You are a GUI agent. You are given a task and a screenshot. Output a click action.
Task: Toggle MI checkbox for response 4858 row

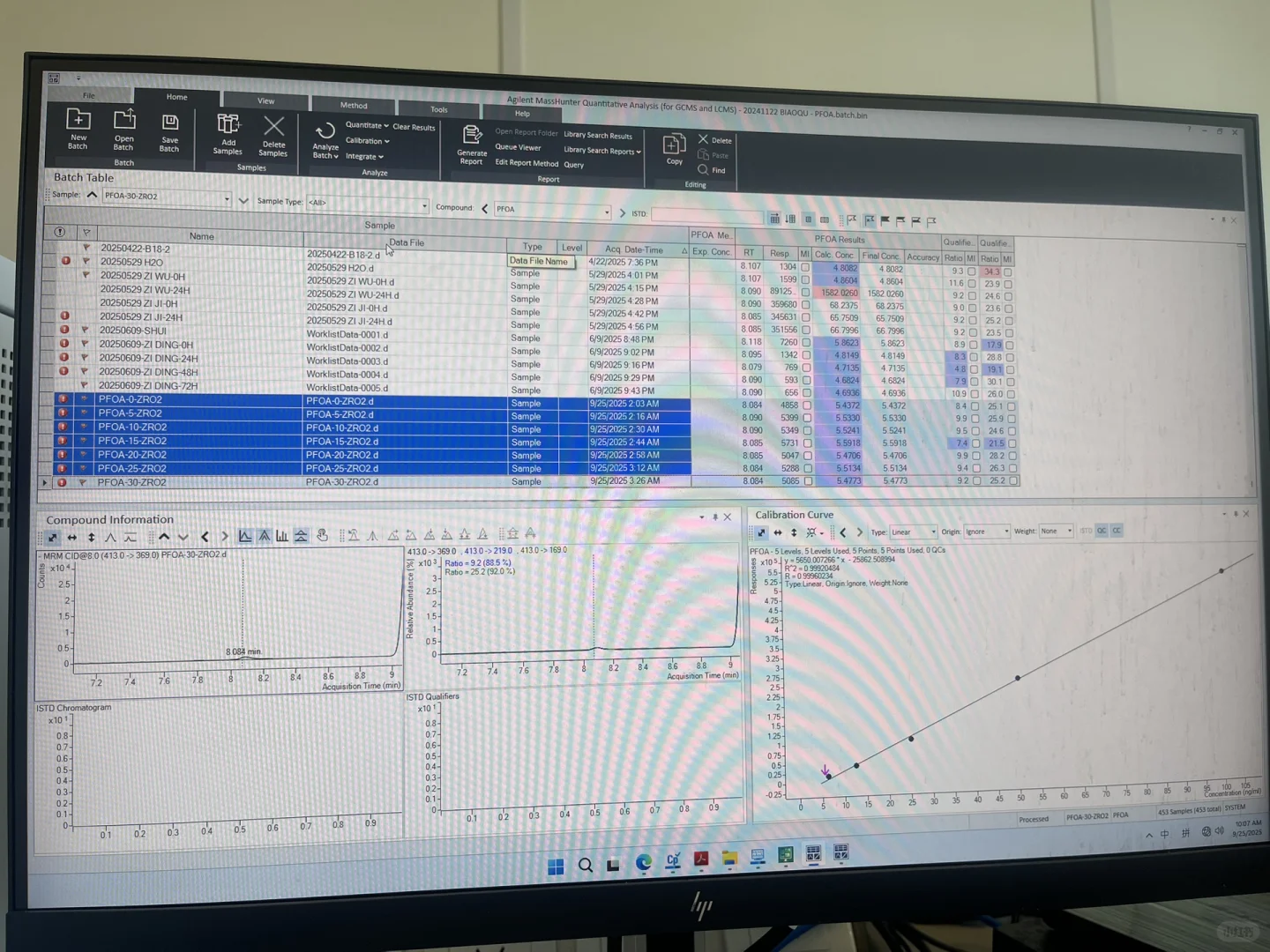tap(807, 405)
